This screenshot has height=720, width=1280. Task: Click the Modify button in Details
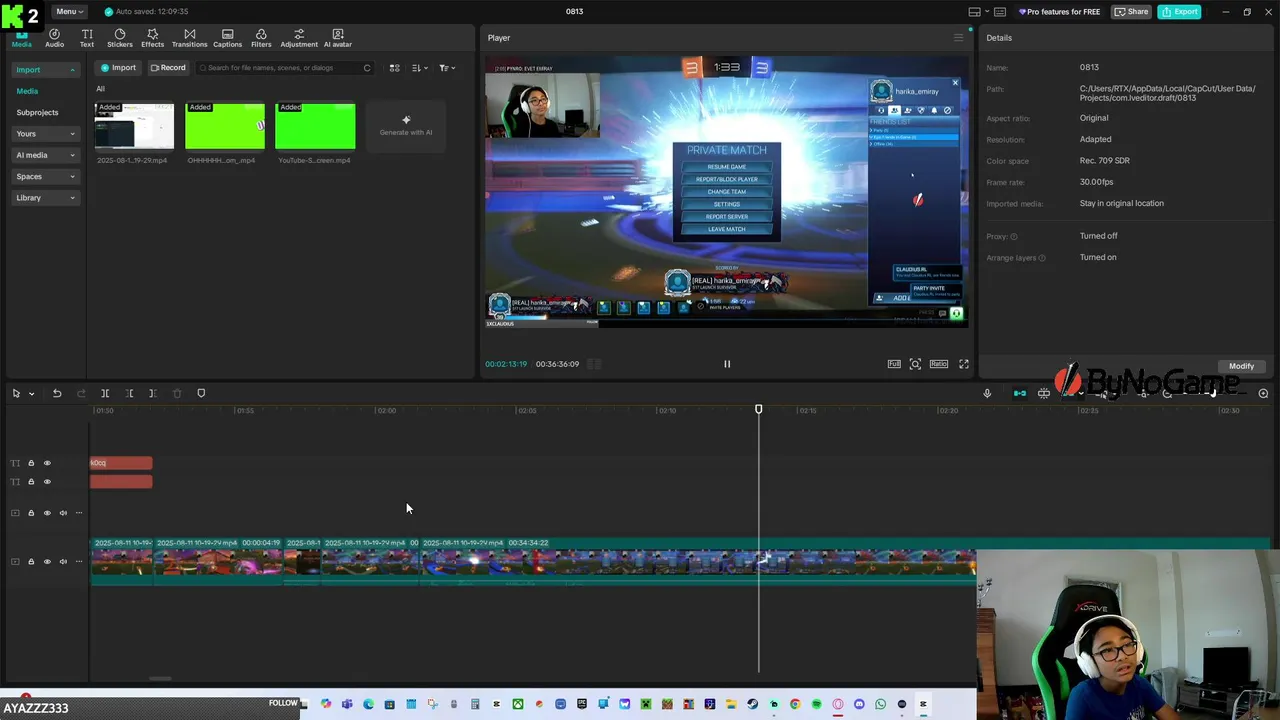point(1241,366)
